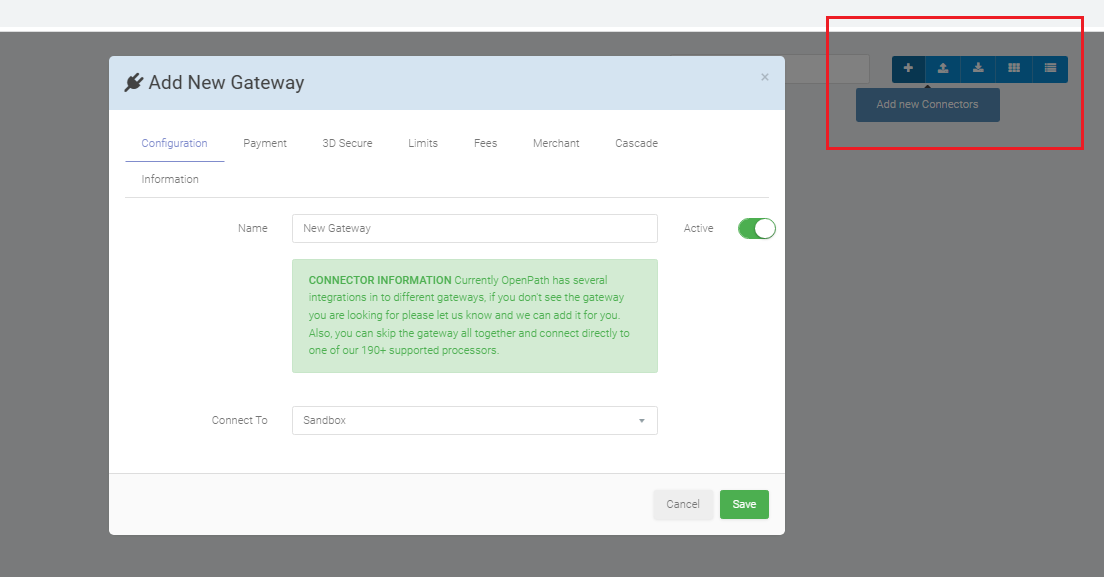
Task: Show the Information tab
Action: 170,179
